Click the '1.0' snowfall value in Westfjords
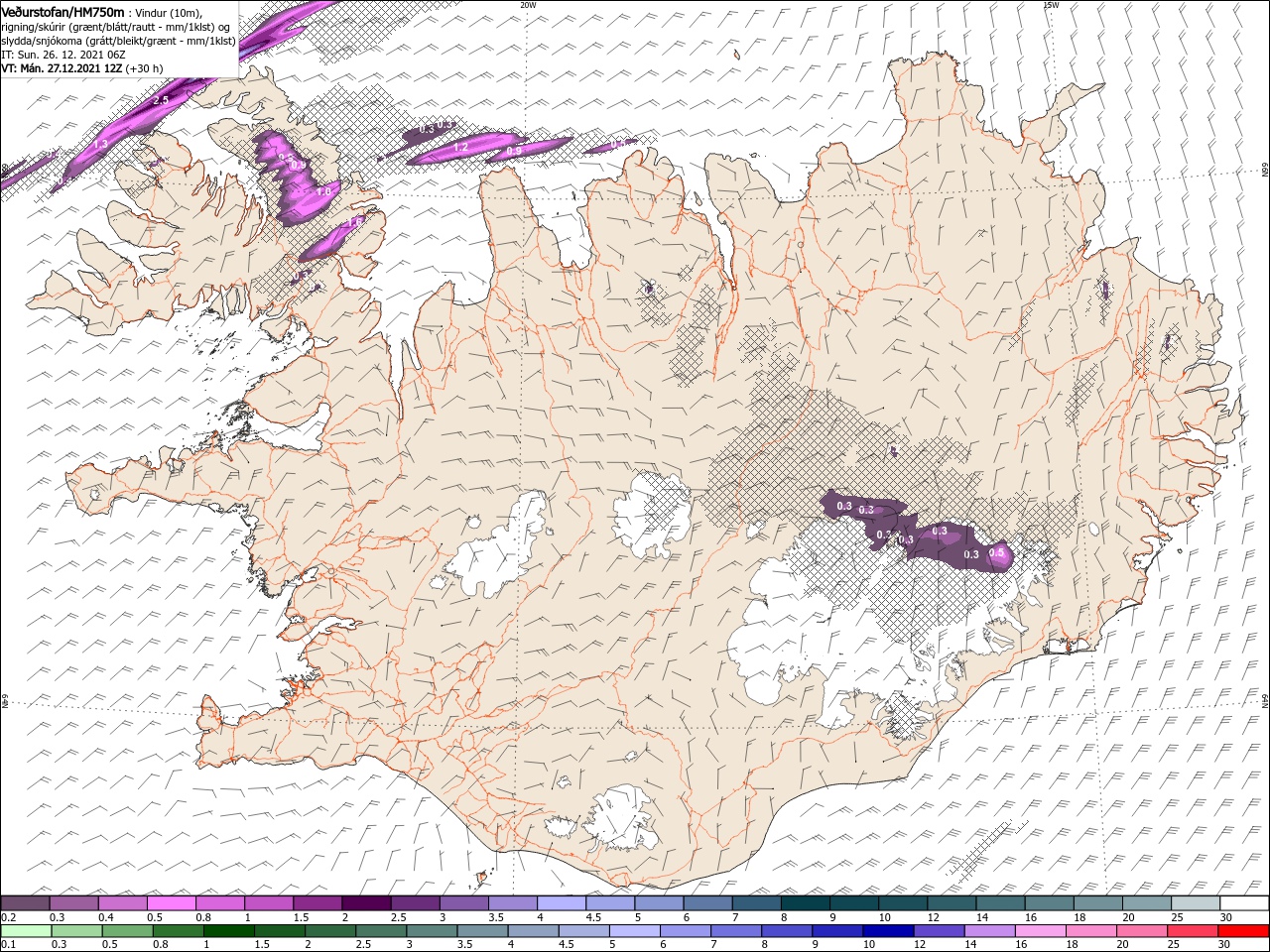The width and height of the screenshot is (1270, 952). coord(323,191)
